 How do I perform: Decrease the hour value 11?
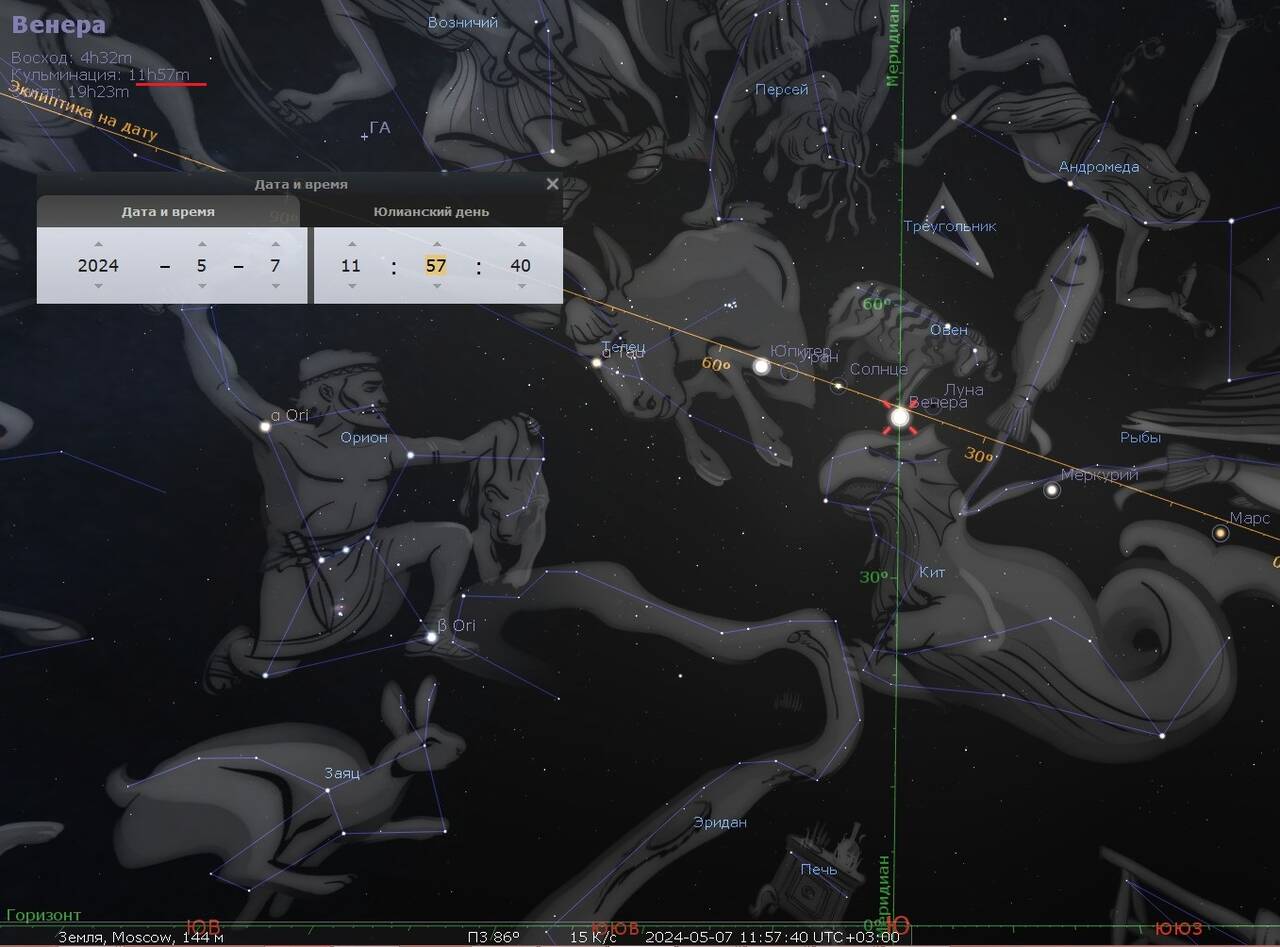coord(351,286)
